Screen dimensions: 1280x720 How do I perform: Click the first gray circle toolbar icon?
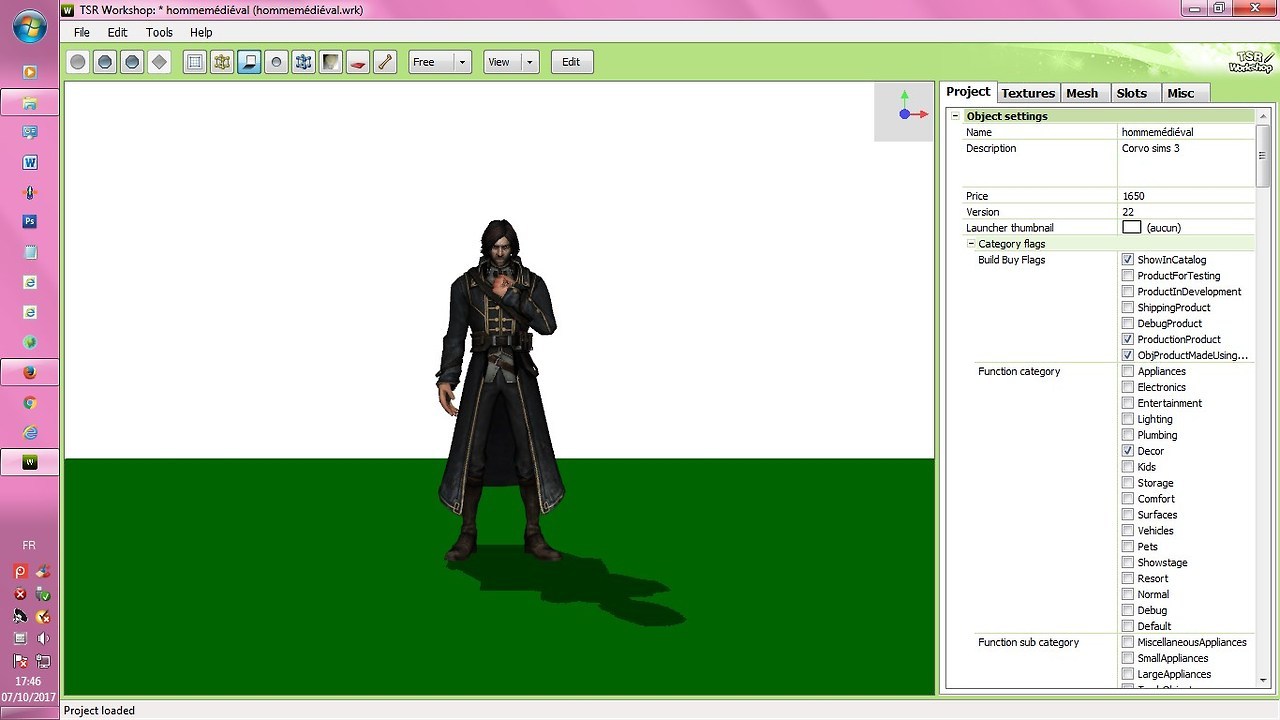coord(78,62)
